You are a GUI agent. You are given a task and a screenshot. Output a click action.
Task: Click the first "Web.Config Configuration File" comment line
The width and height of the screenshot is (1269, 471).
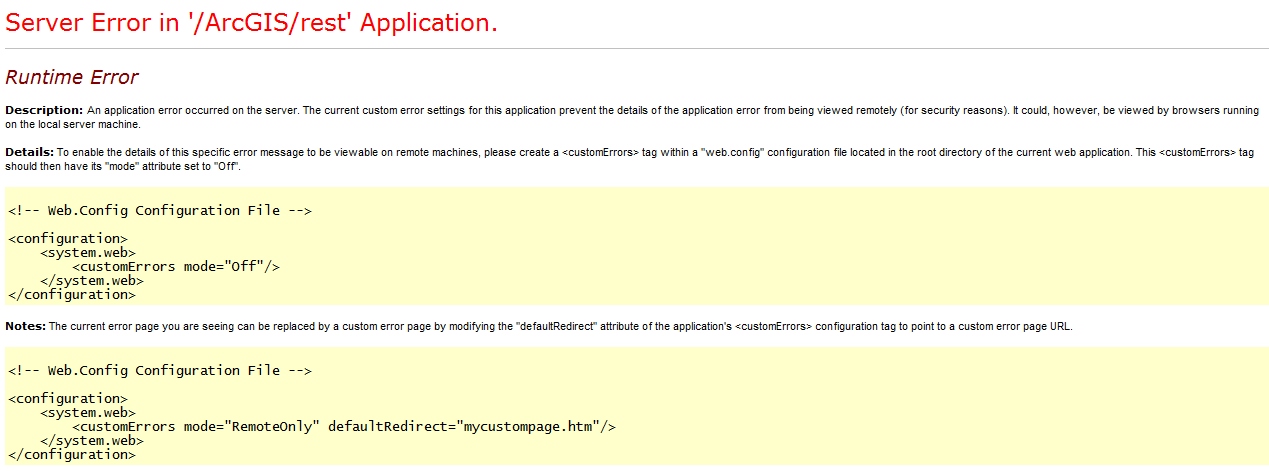(160, 211)
